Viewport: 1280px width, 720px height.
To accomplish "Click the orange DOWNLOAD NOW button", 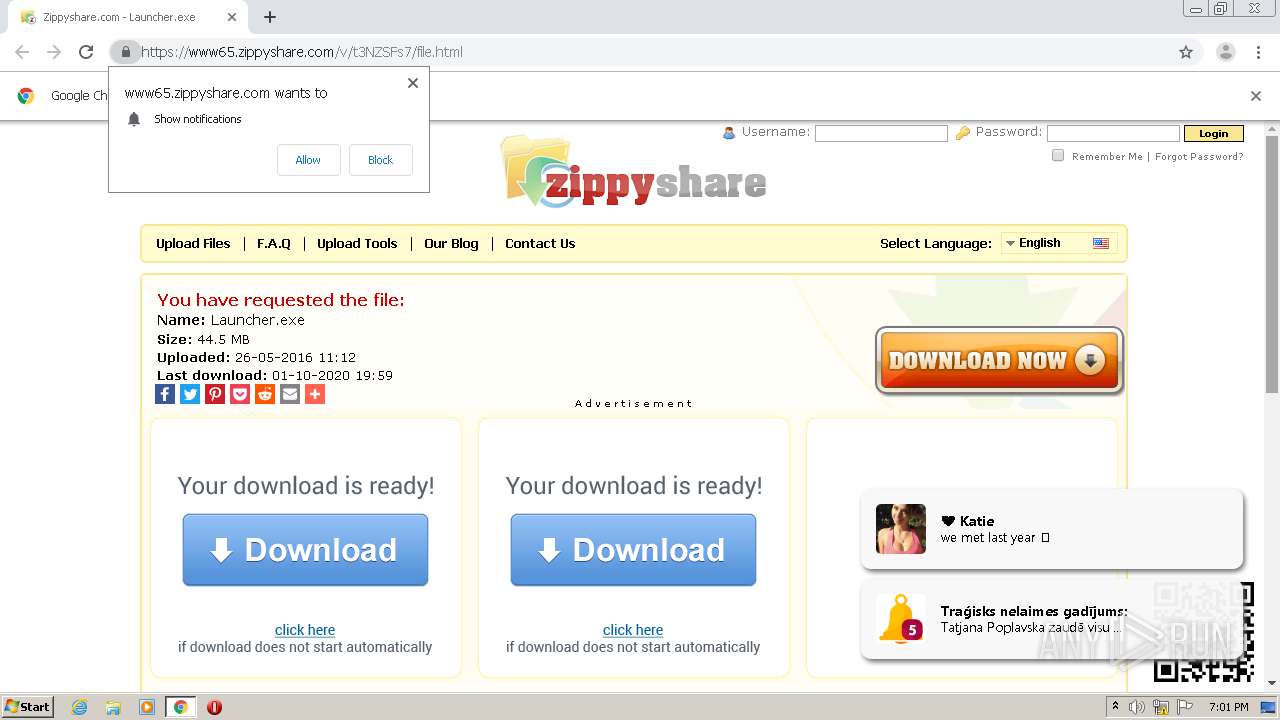I will (x=999, y=360).
